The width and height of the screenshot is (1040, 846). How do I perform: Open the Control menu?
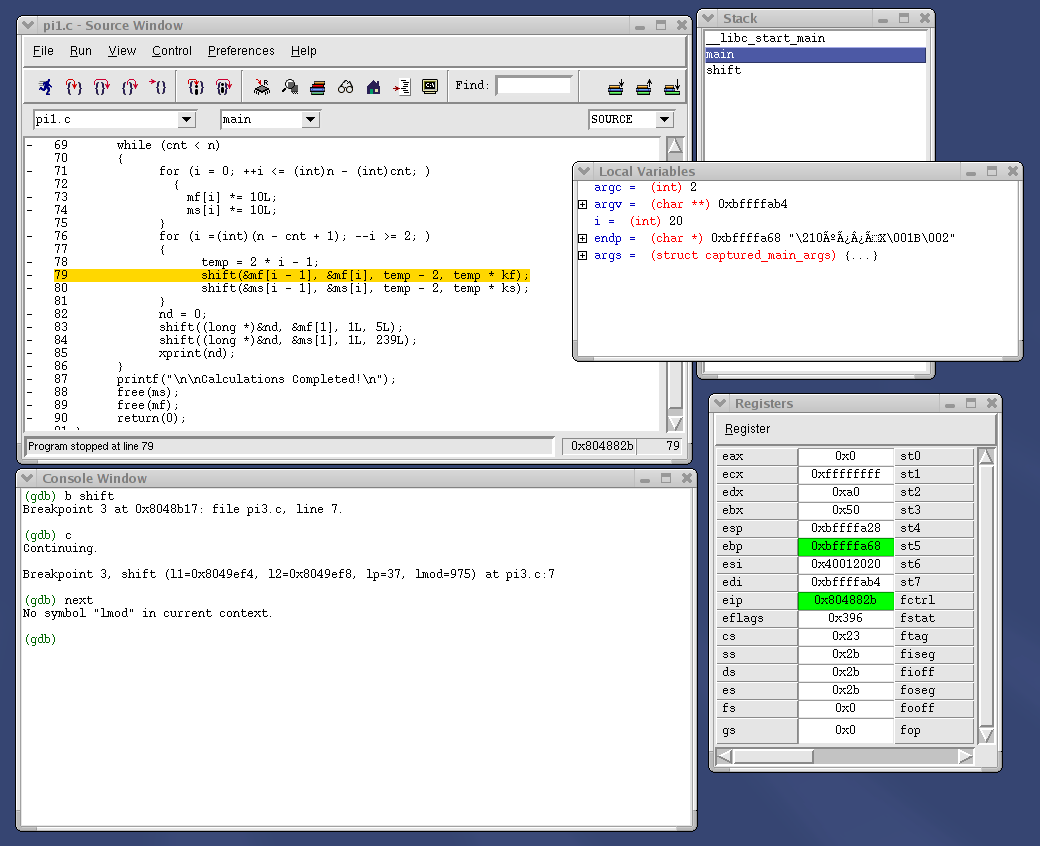coord(172,51)
